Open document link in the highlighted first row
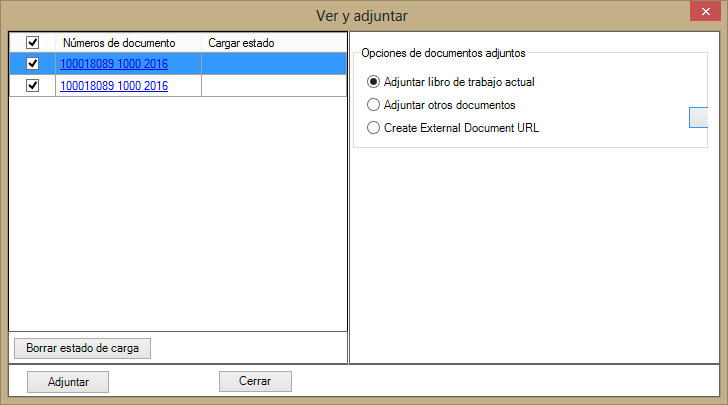Screen dimensions: 728x405 (114, 64)
